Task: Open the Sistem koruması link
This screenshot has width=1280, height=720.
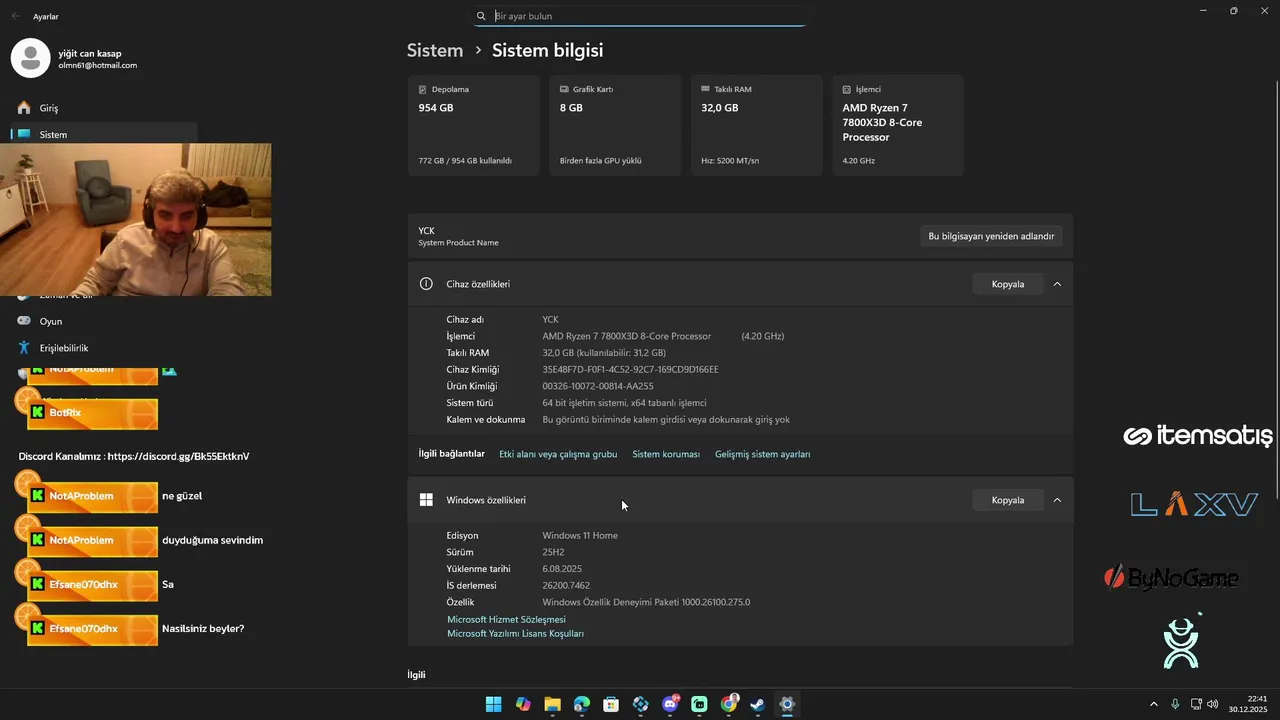Action: pos(666,454)
